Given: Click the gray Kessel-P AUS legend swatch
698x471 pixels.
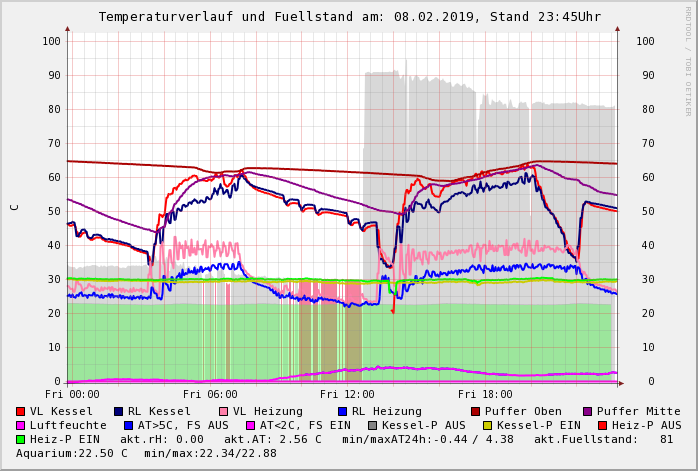Looking at the screenshot, I should click(x=372, y=425).
